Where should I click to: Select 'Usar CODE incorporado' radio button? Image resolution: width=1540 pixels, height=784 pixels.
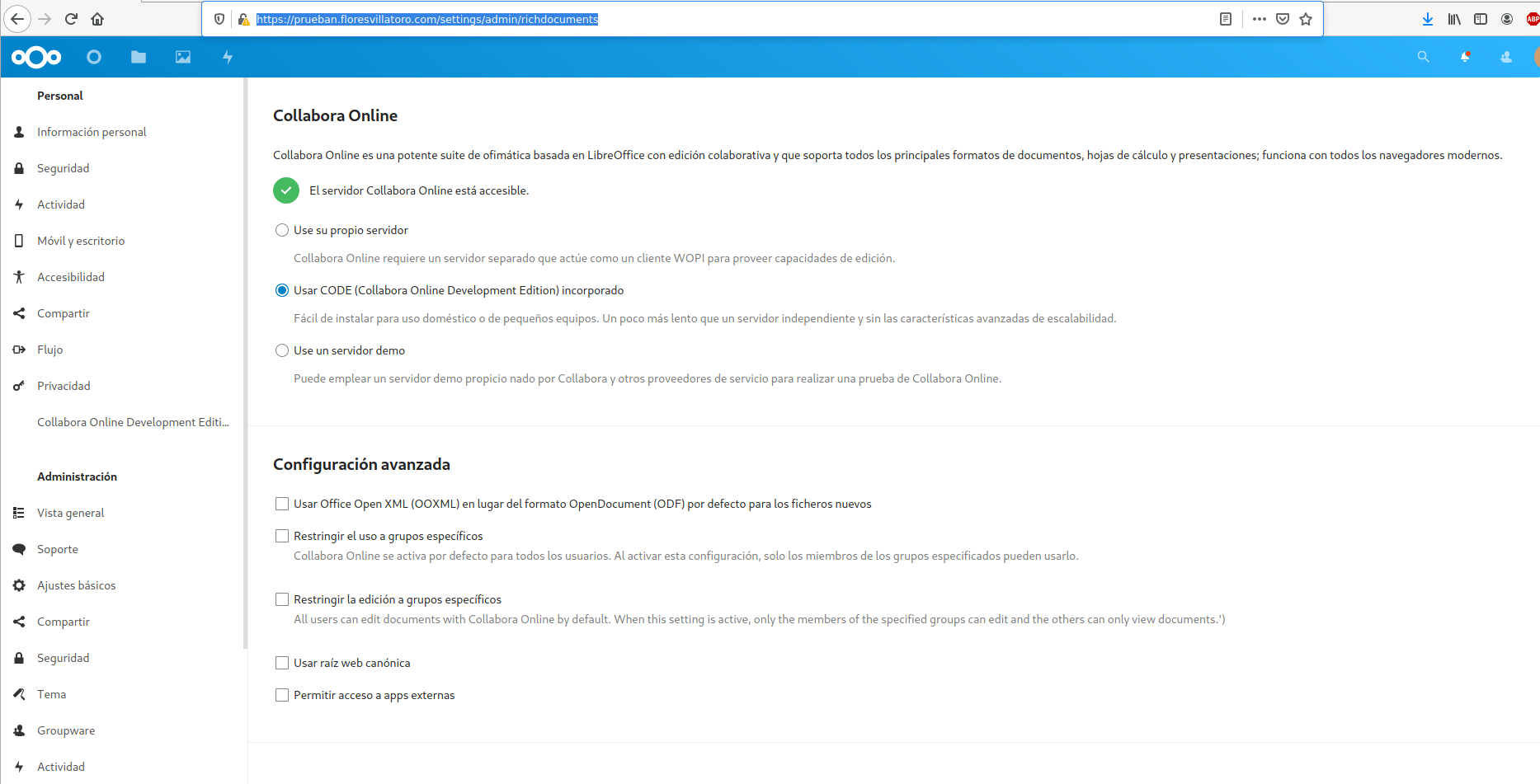[x=282, y=290]
